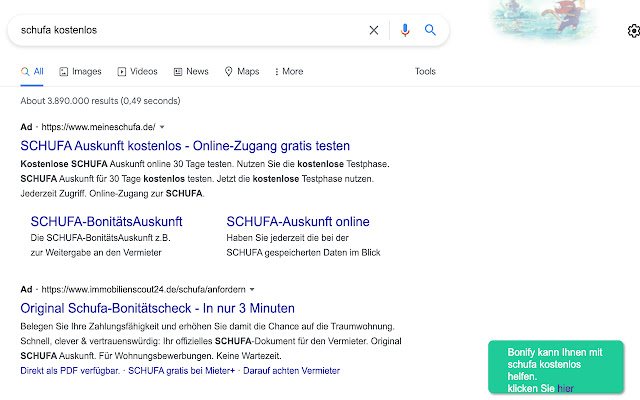Open the SCHUFA-Auskunft online sitelink
The width and height of the screenshot is (640, 400).
[x=298, y=221]
